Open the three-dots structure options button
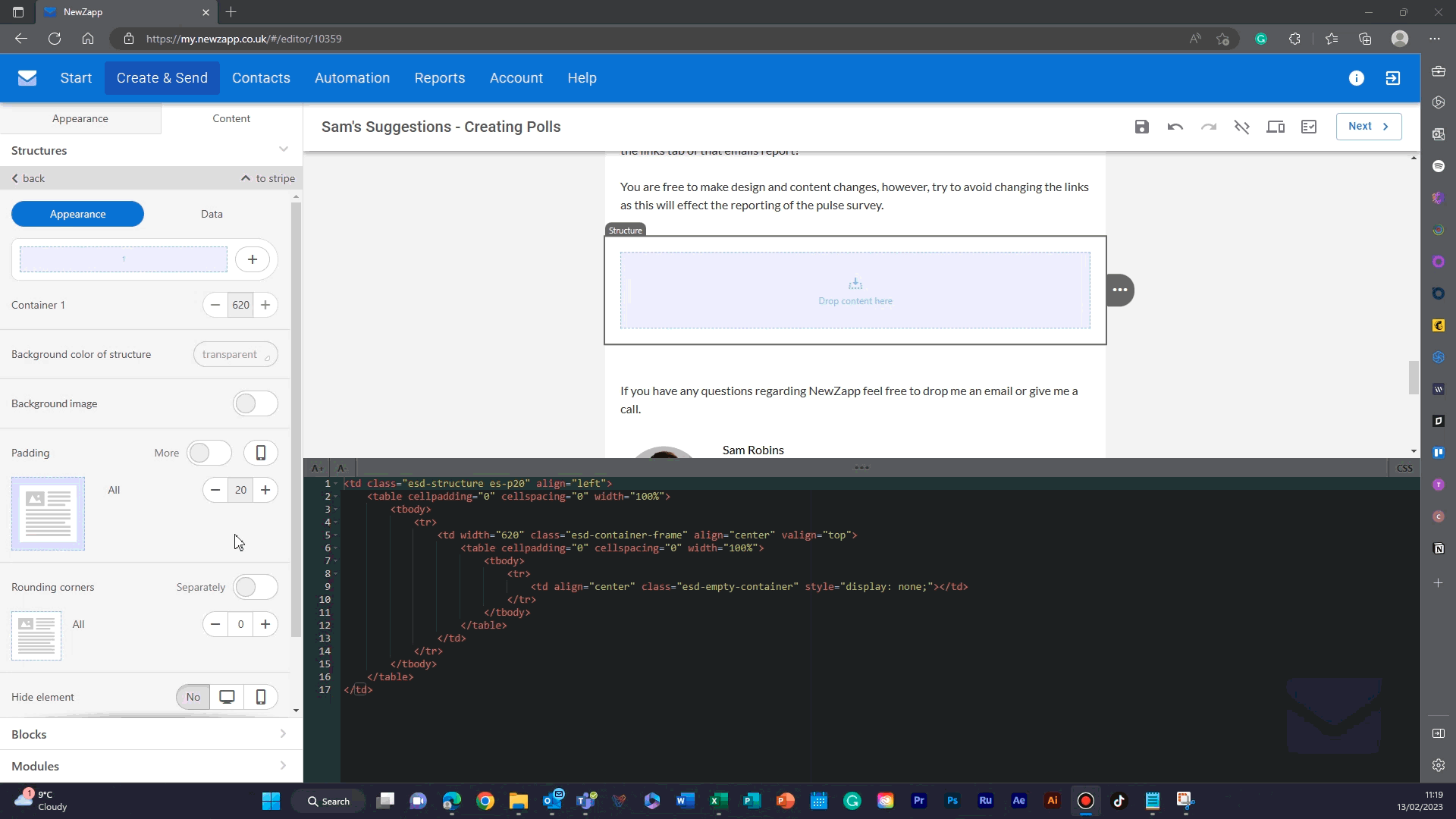 [1119, 290]
